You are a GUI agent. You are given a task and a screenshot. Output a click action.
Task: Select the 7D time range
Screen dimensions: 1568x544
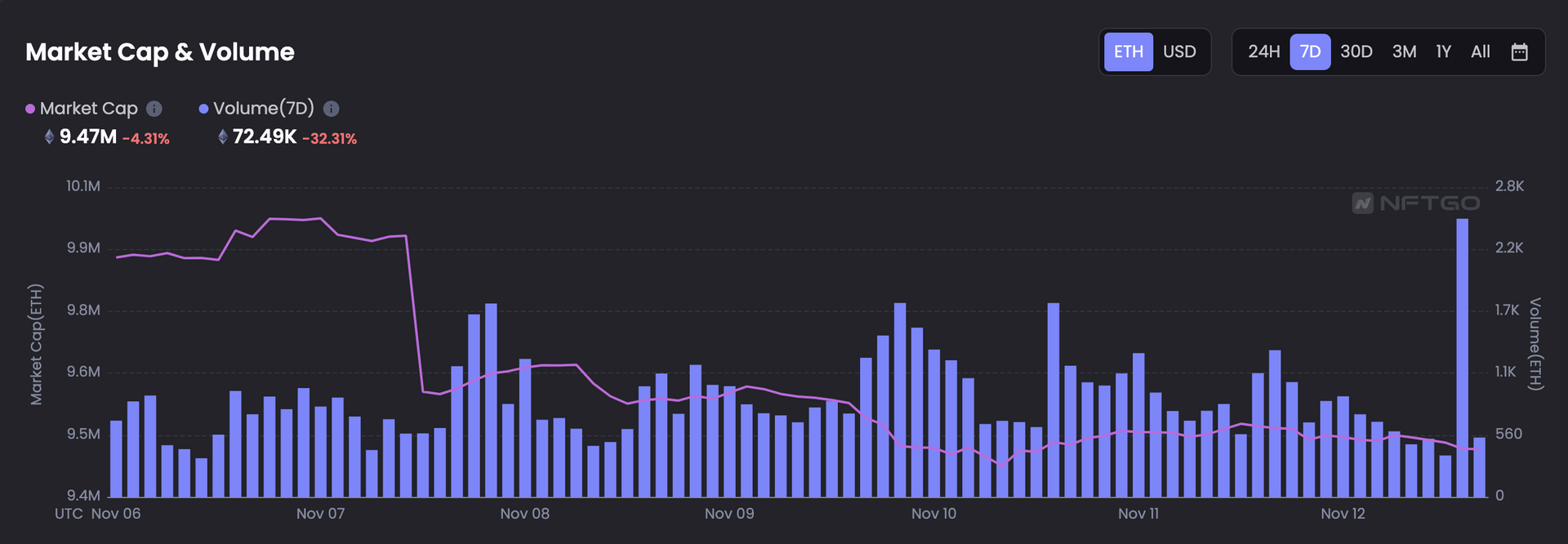[1310, 52]
